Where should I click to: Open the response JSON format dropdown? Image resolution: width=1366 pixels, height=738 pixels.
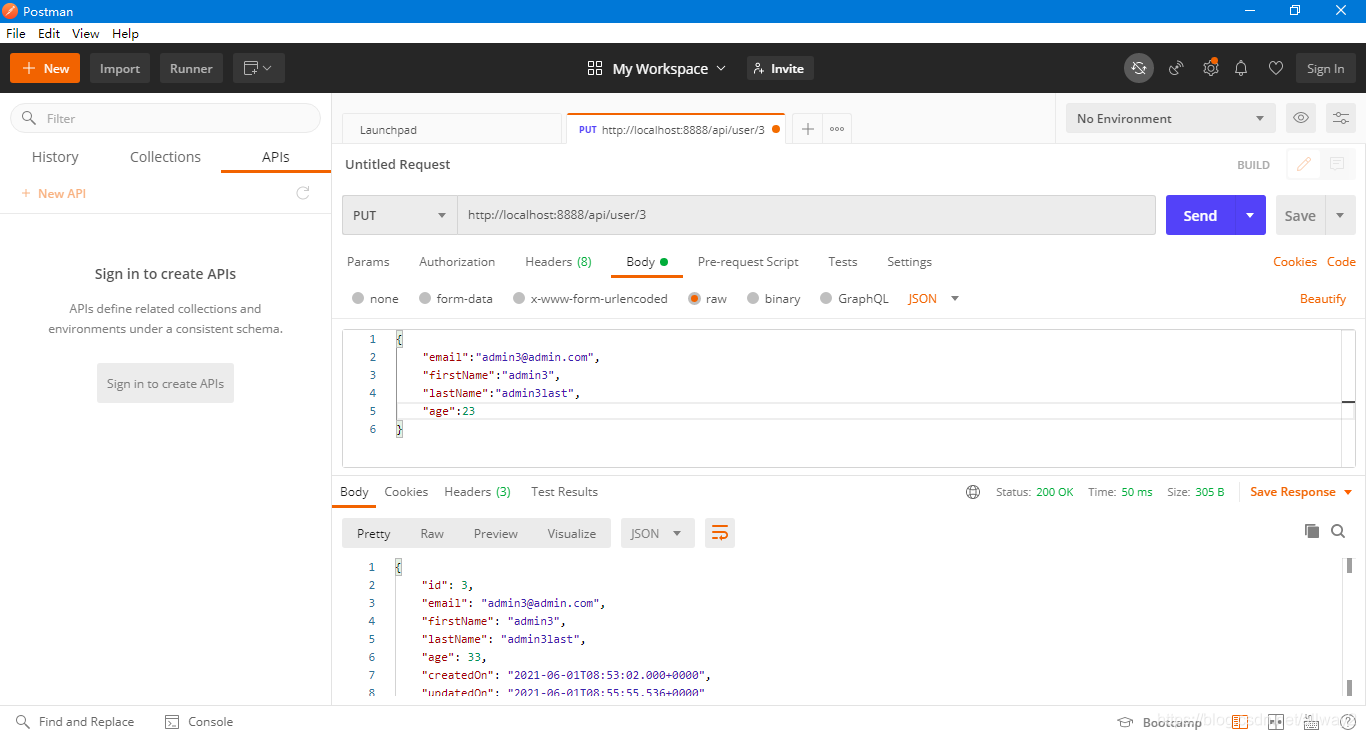click(658, 533)
